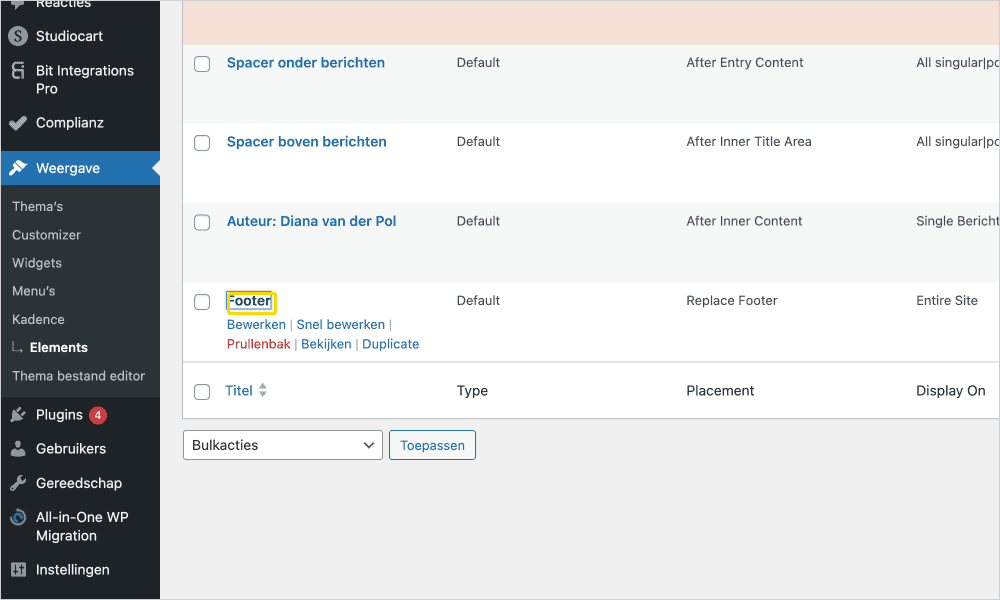Open the Spacer boven berichten element
The image size is (1000, 600).
307,142
